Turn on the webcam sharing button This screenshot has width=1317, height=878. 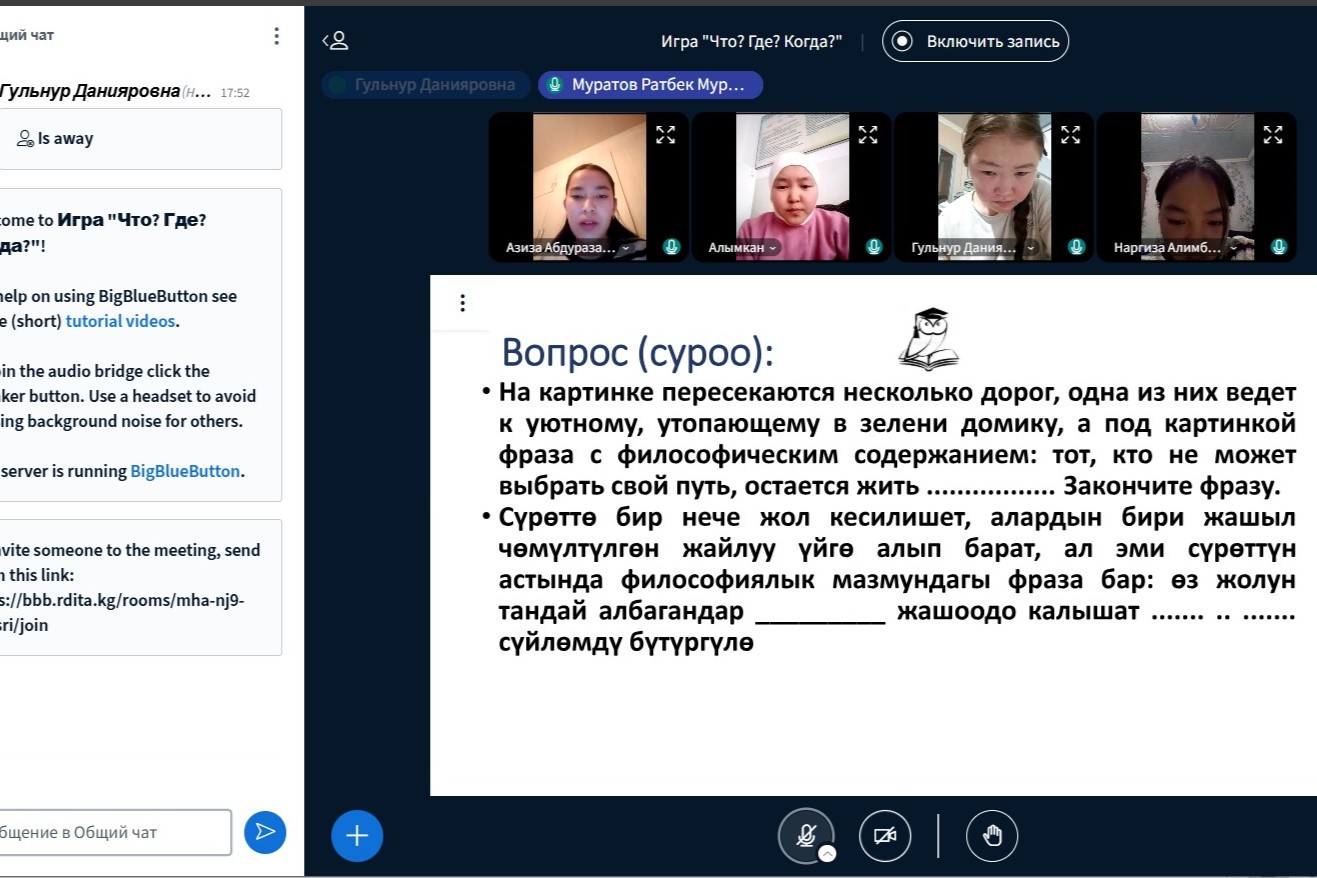pyautogui.click(x=885, y=836)
